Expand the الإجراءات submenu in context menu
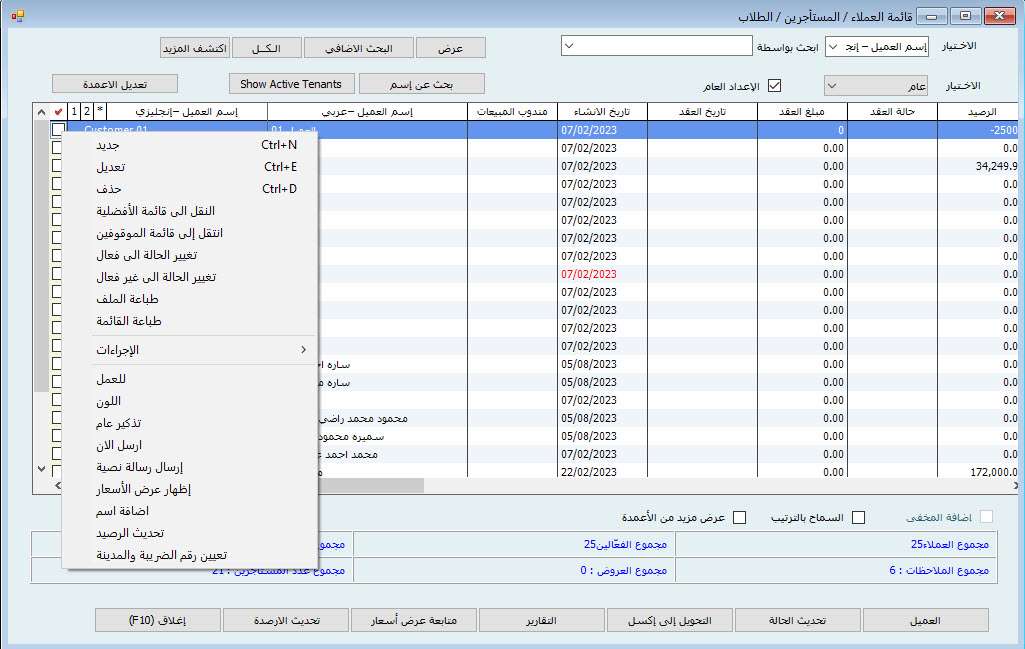Screen dimensions: 1025x649 coord(190,350)
